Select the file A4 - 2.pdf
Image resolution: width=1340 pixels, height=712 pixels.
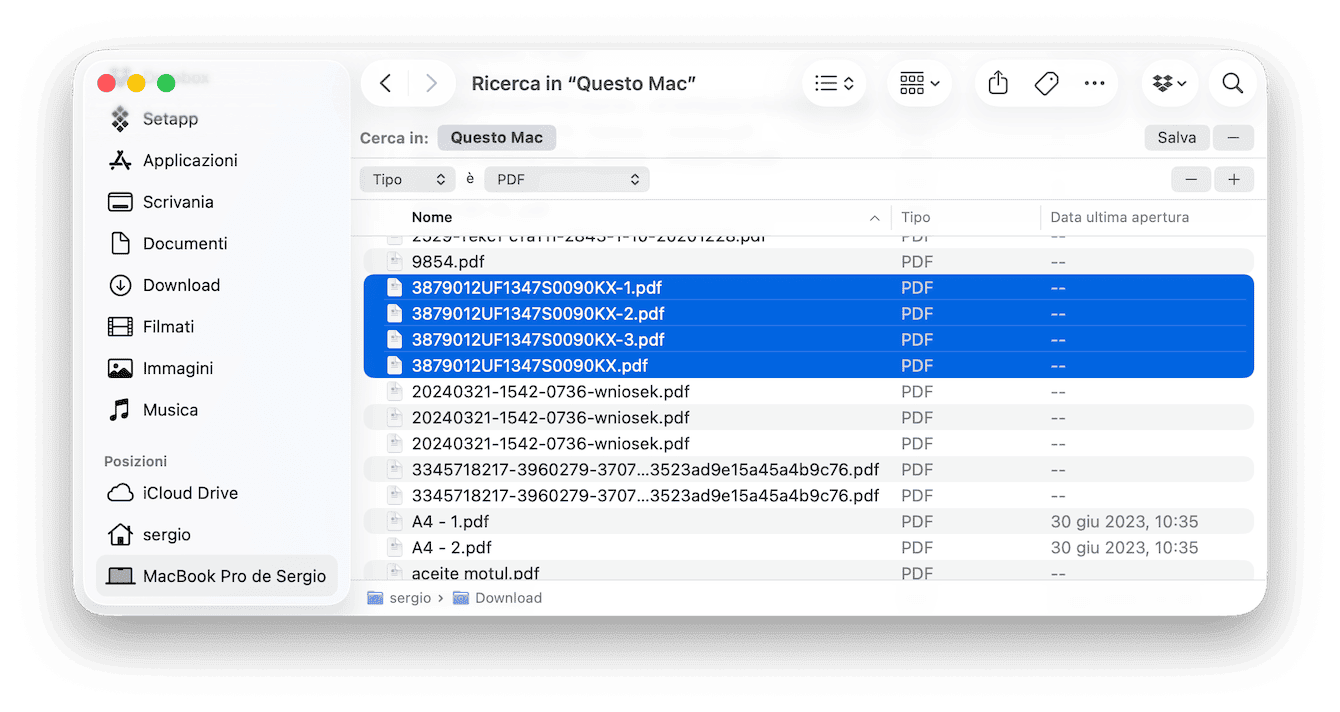808,548
